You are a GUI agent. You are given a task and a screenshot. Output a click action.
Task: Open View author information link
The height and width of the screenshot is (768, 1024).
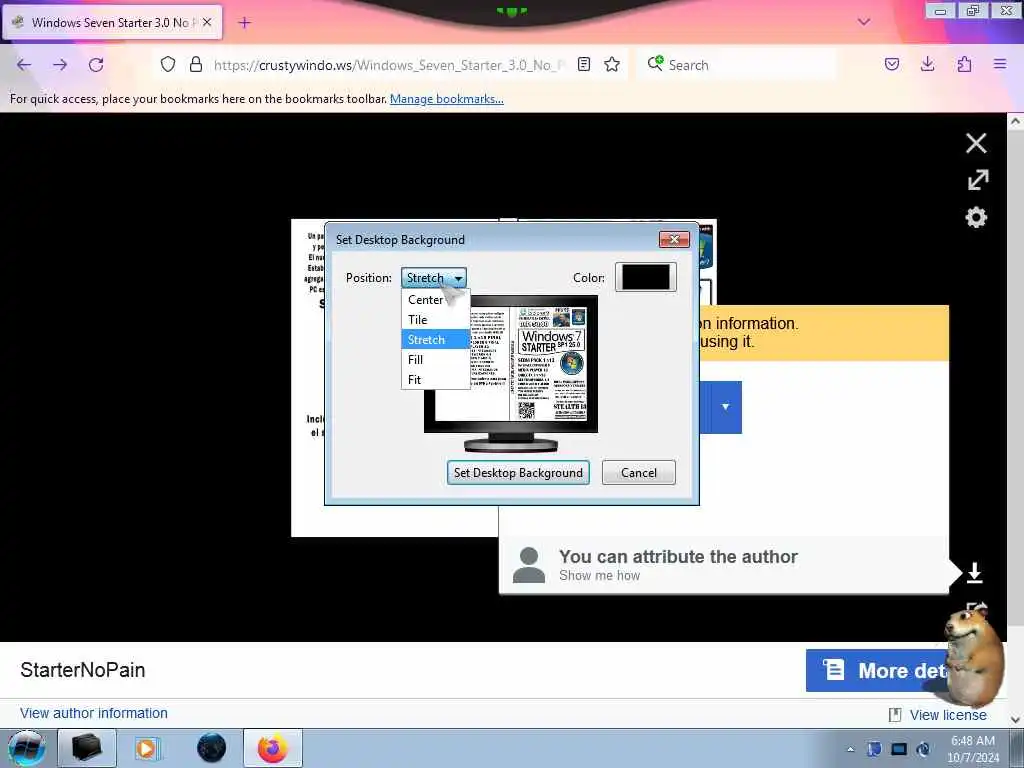tap(93, 713)
